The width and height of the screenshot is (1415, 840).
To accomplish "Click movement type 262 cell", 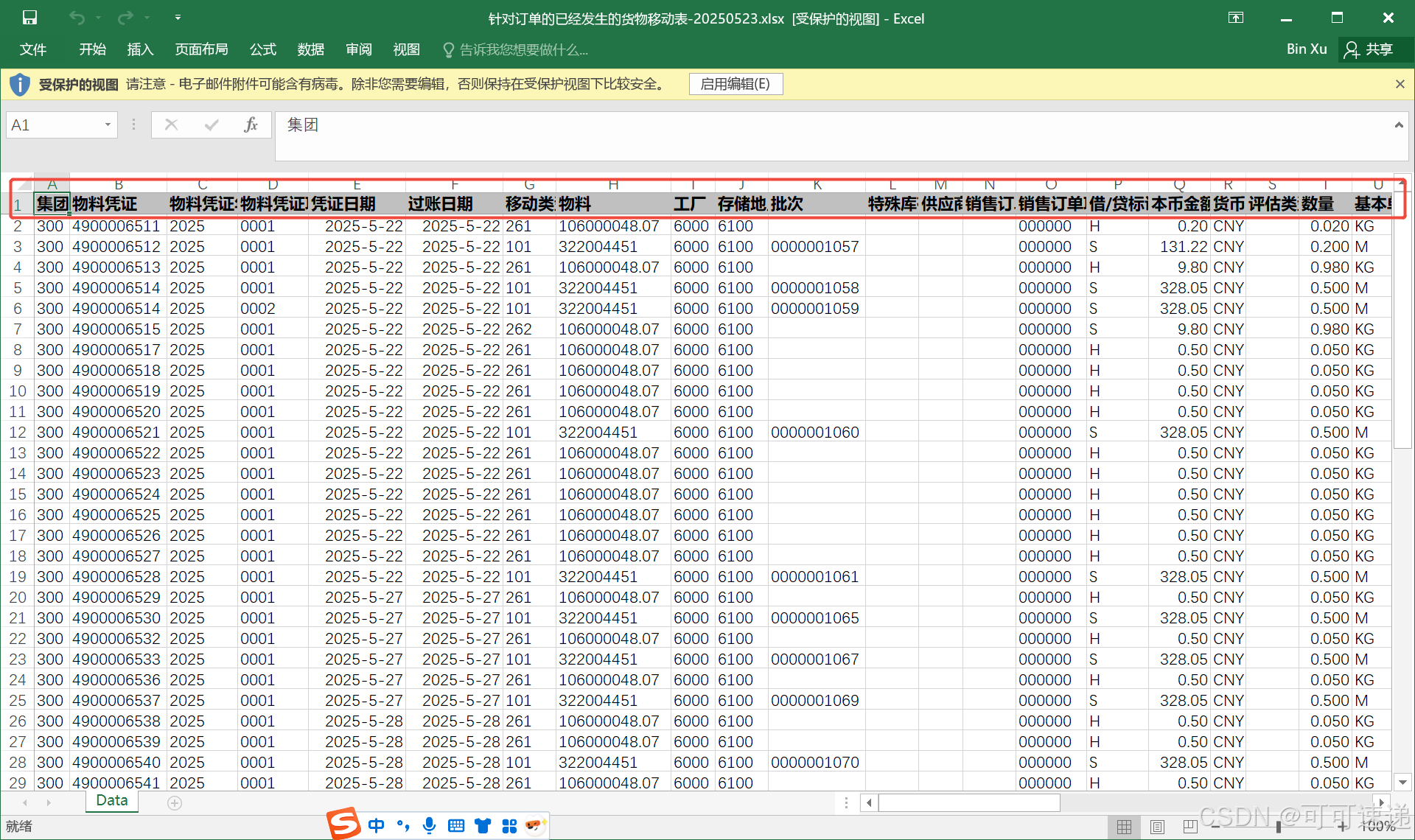I will pos(530,329).
